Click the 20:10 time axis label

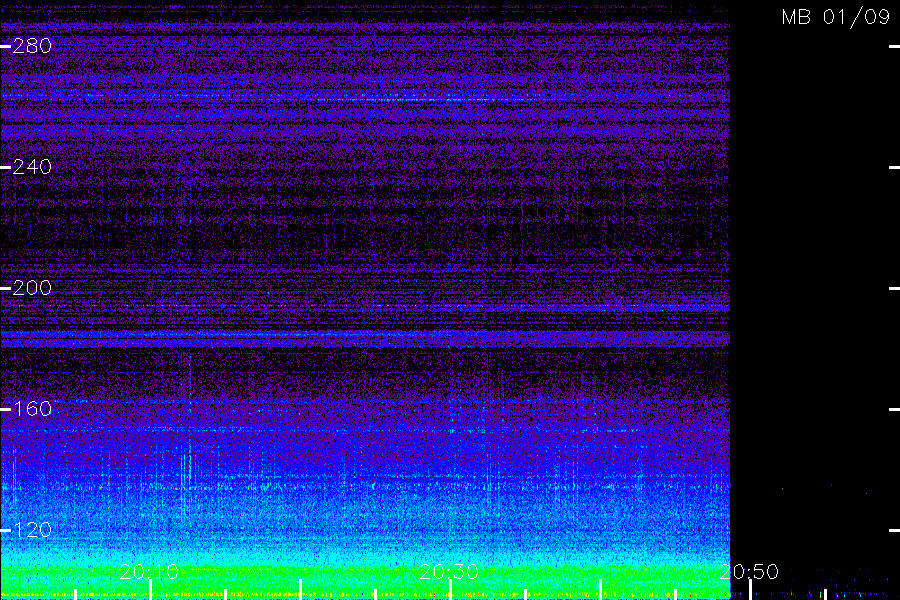tap(149, 572)
